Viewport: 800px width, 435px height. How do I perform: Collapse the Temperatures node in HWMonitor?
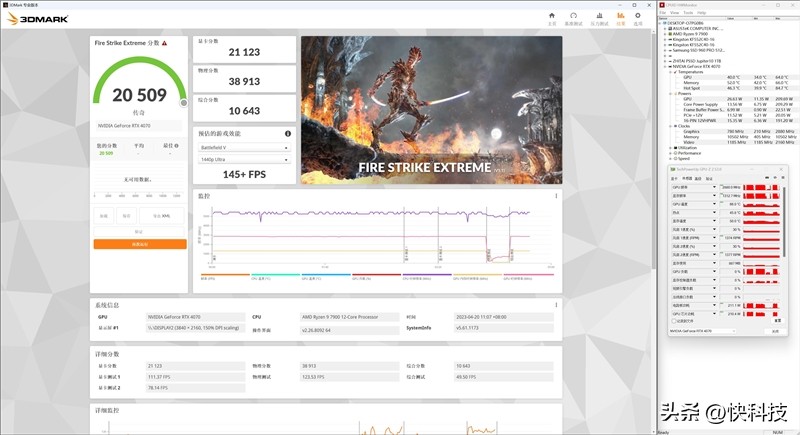pyautogui.click(x=670, y=72)
